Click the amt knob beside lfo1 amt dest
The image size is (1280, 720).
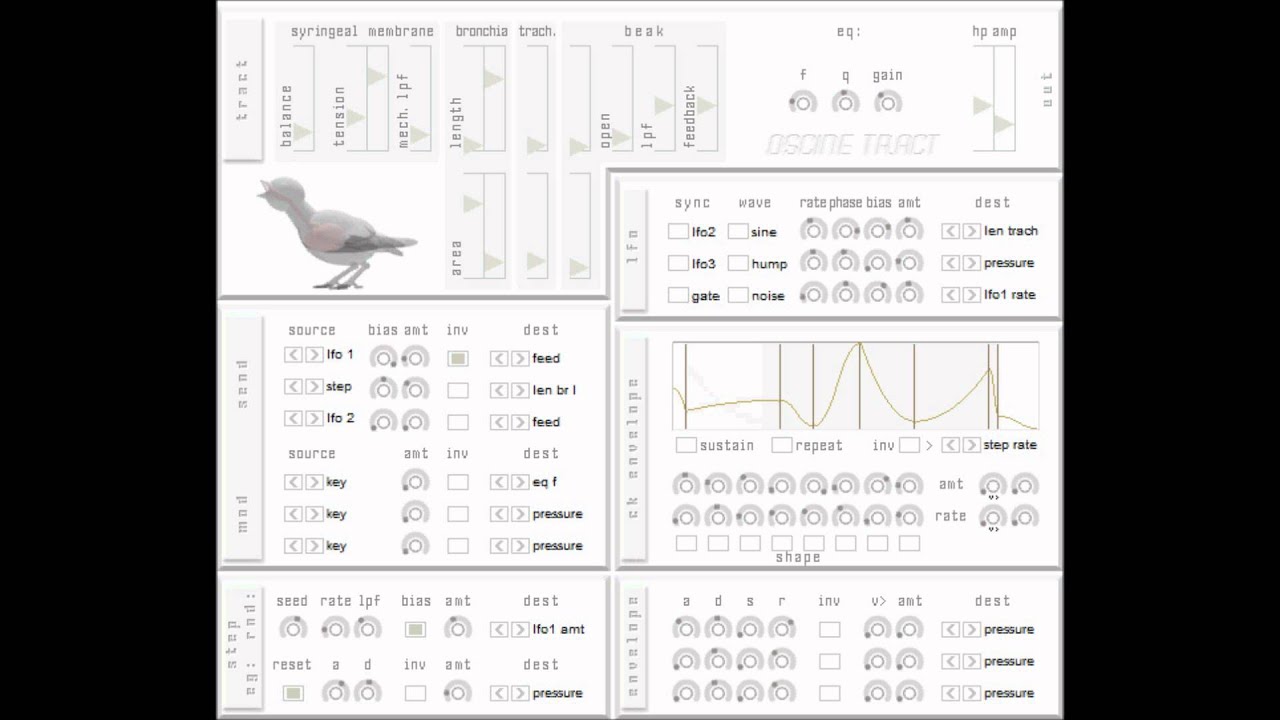pyautogui.click(x=457, y=629)
